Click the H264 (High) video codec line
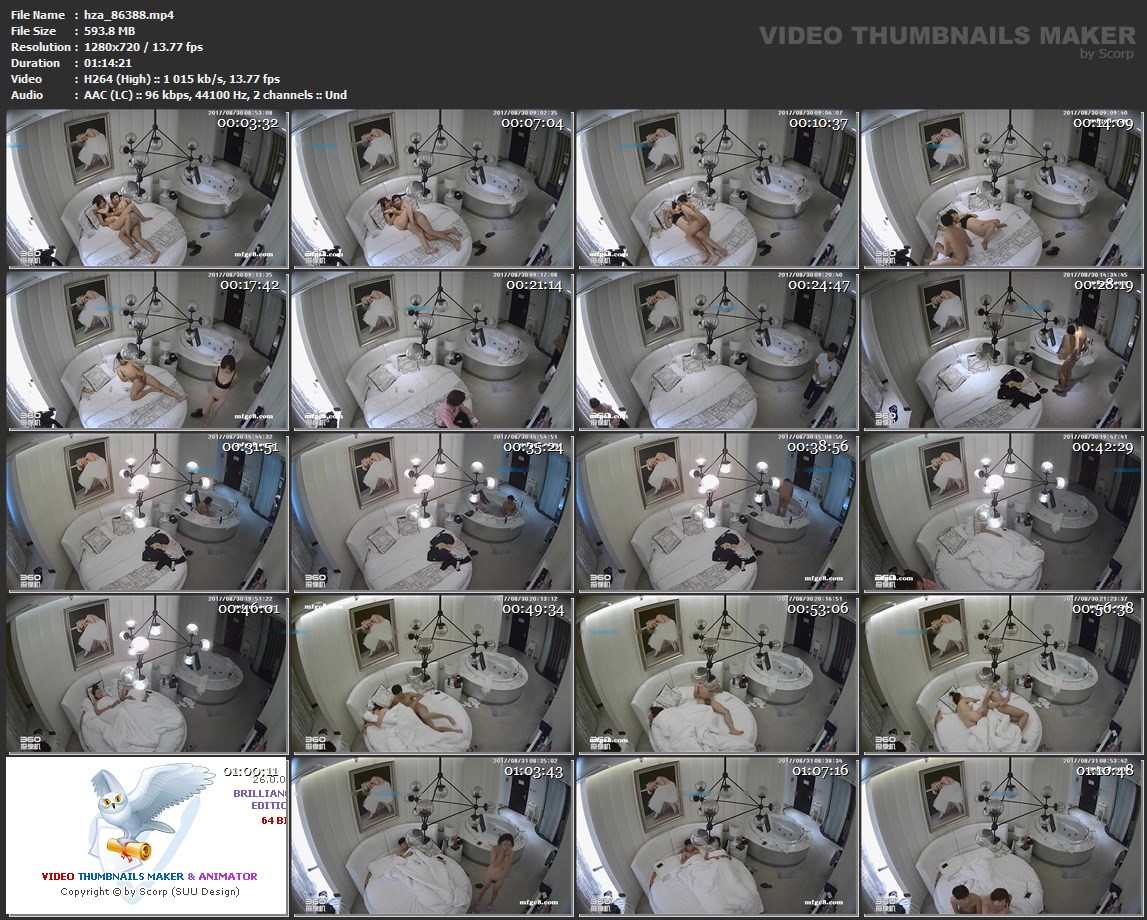This screenshot has width=1147, height=920. click(182, 79)
